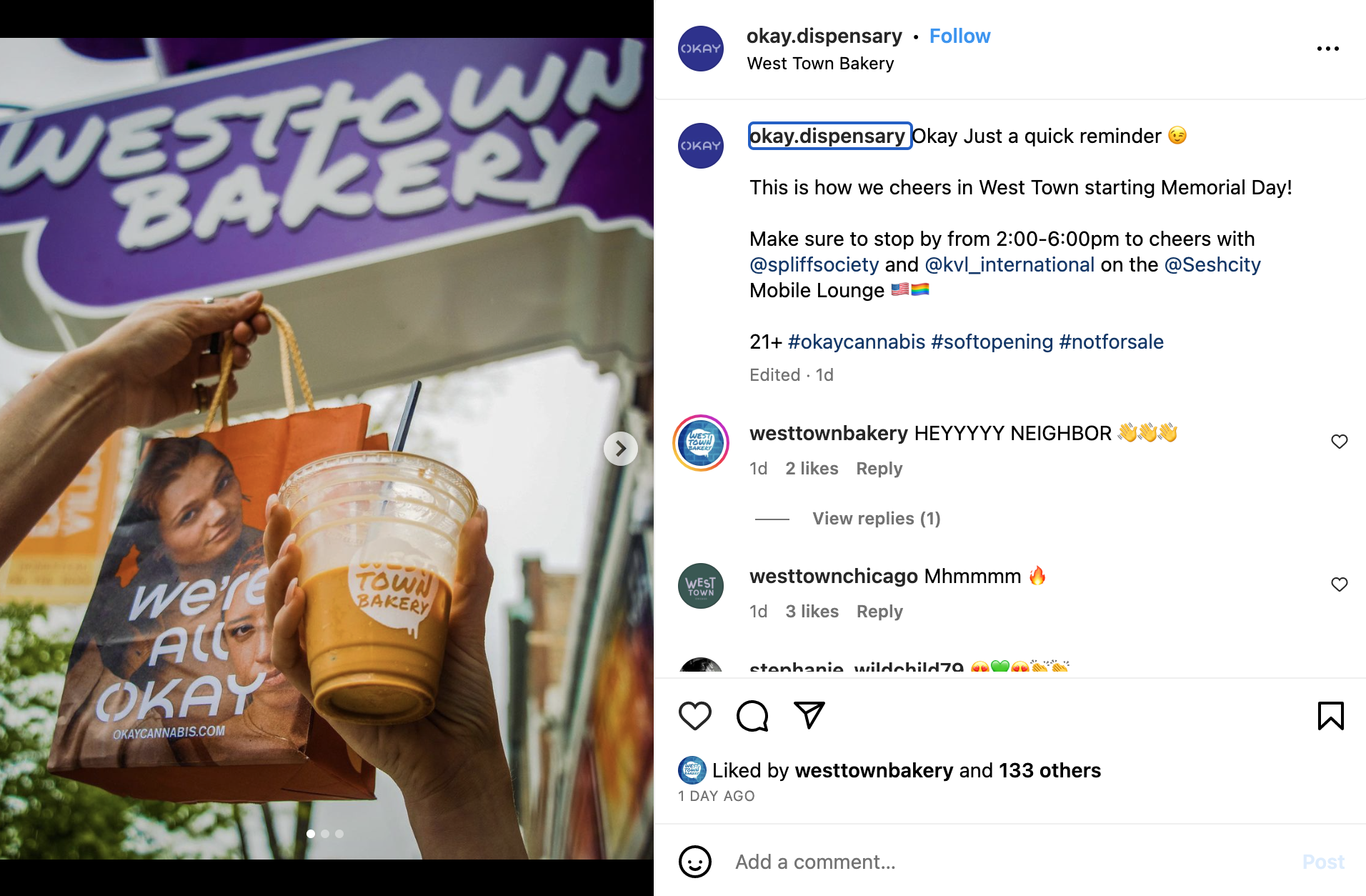
Task: Expand View replies (1)
Action: pos(876,519)
